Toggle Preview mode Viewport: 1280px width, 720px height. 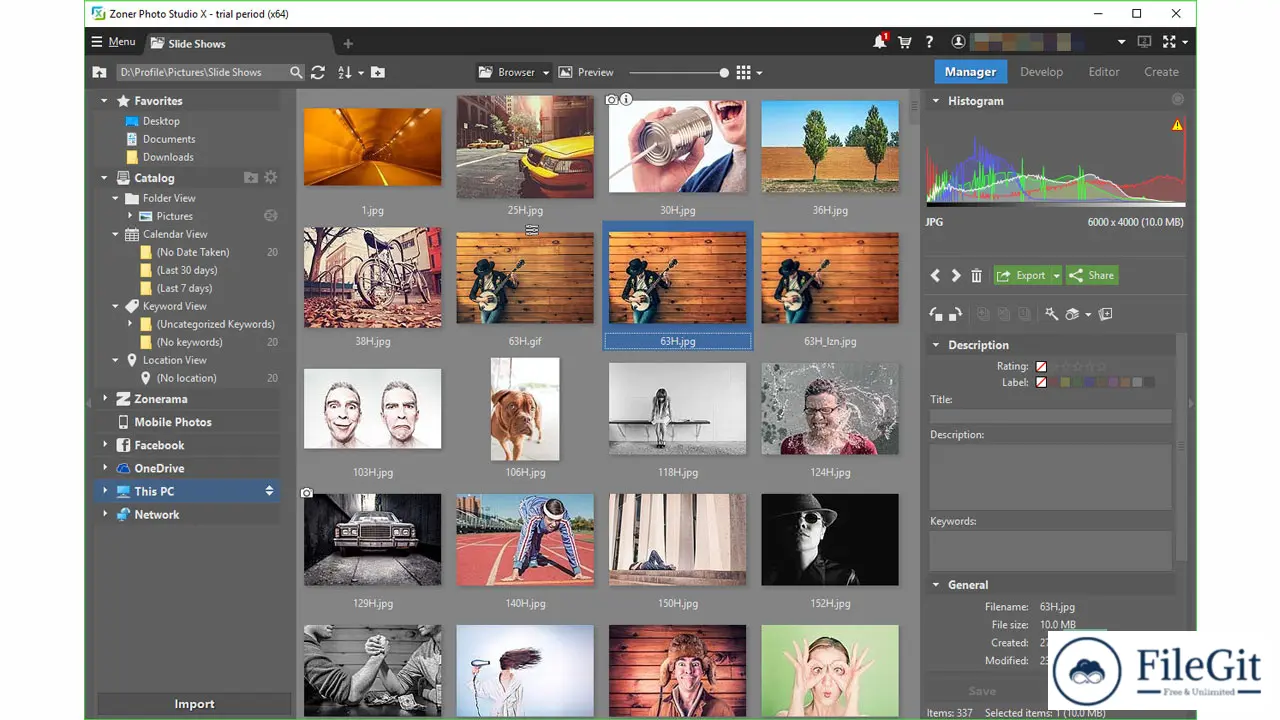pos(586,72)
